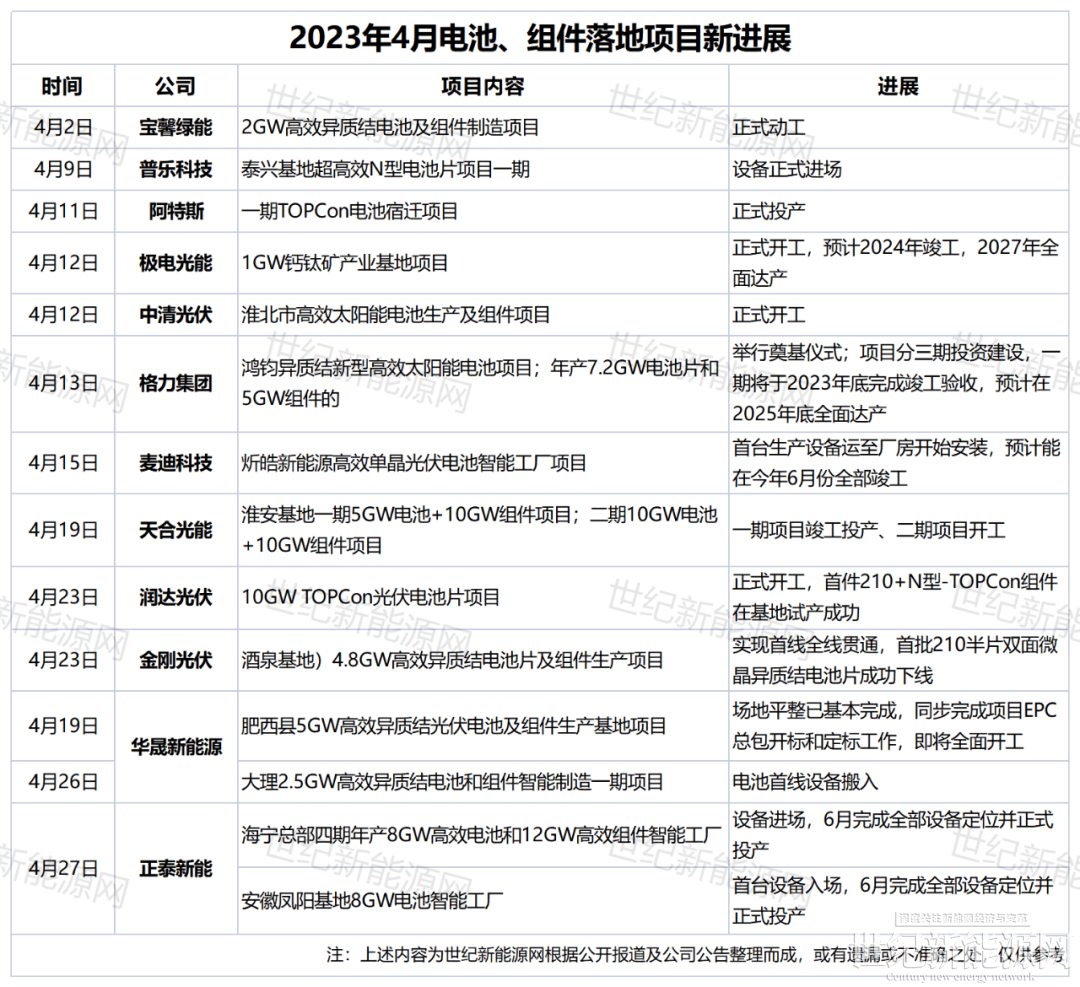Click company name "中清光伏"

176,315
